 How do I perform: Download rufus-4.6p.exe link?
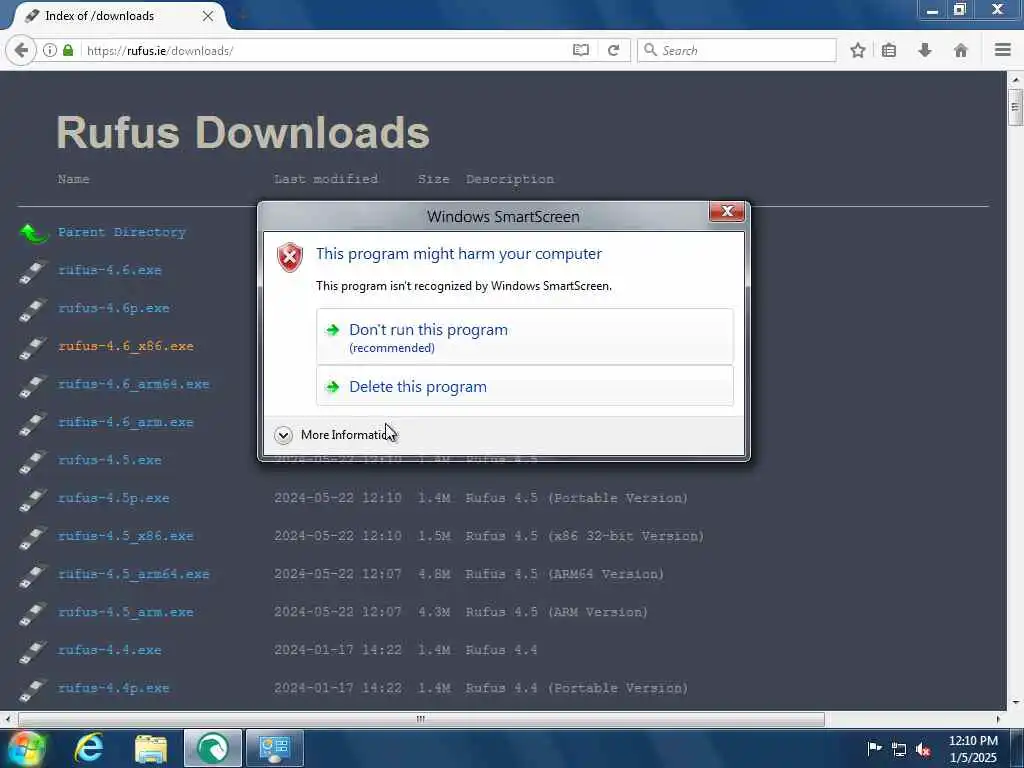(x=114, y=308)
